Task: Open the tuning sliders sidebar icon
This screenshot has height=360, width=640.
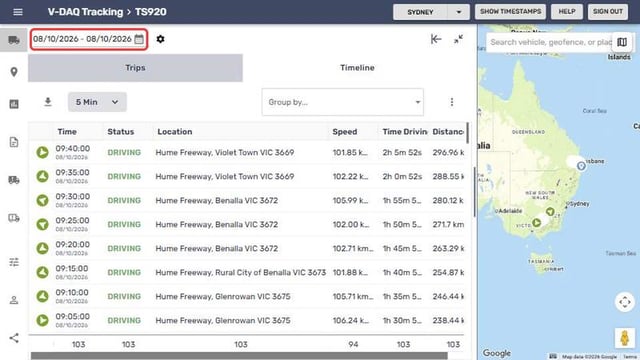Action: coord(14,262)
